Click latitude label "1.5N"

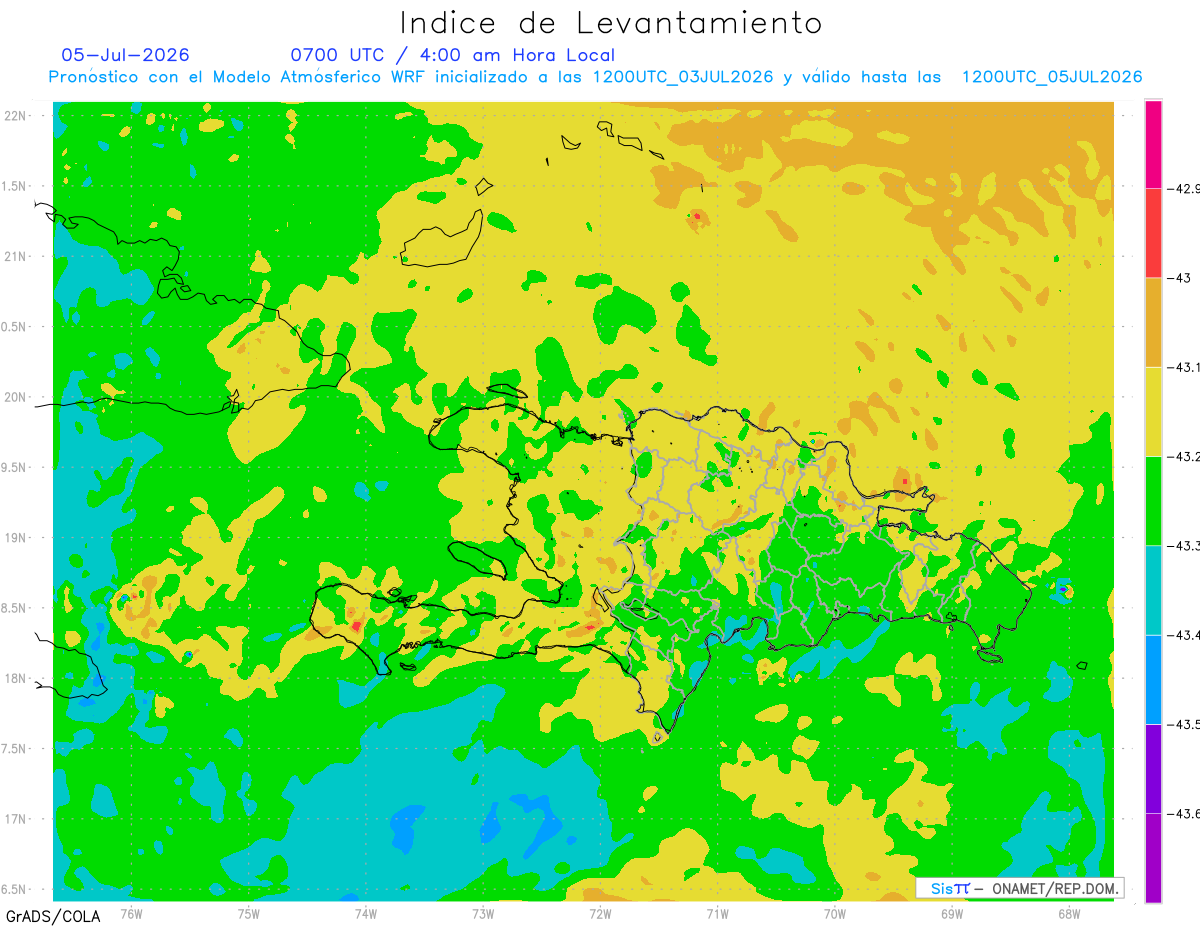pos(13,186)
